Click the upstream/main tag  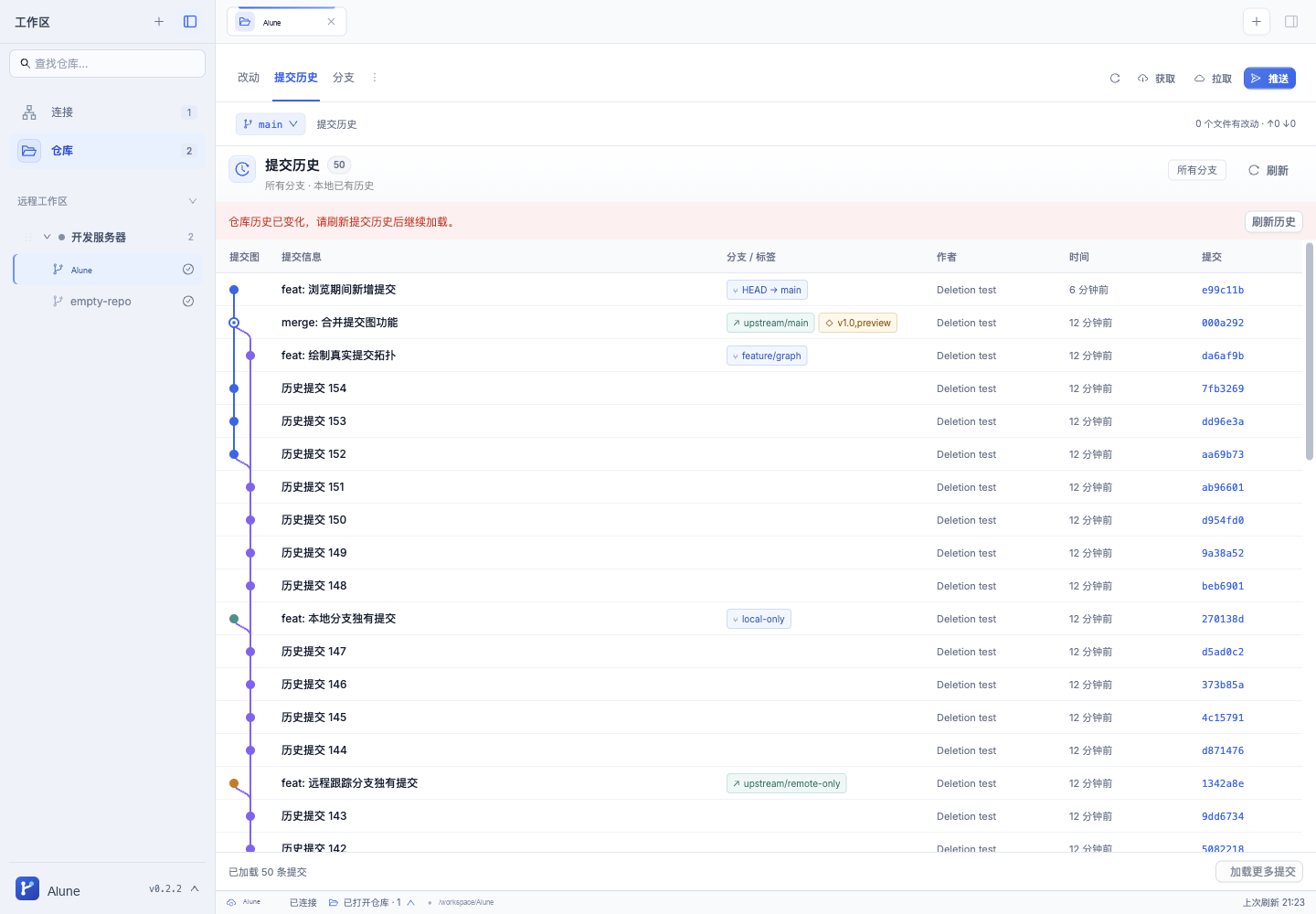point(770,323)
